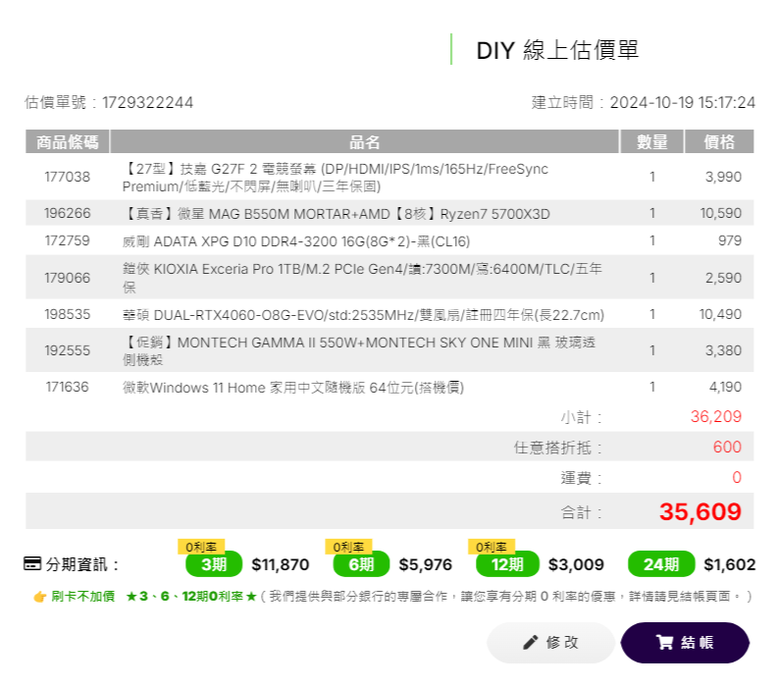Click the G27F 2 monitor product name
780x687 pixels.
[335, 178]
